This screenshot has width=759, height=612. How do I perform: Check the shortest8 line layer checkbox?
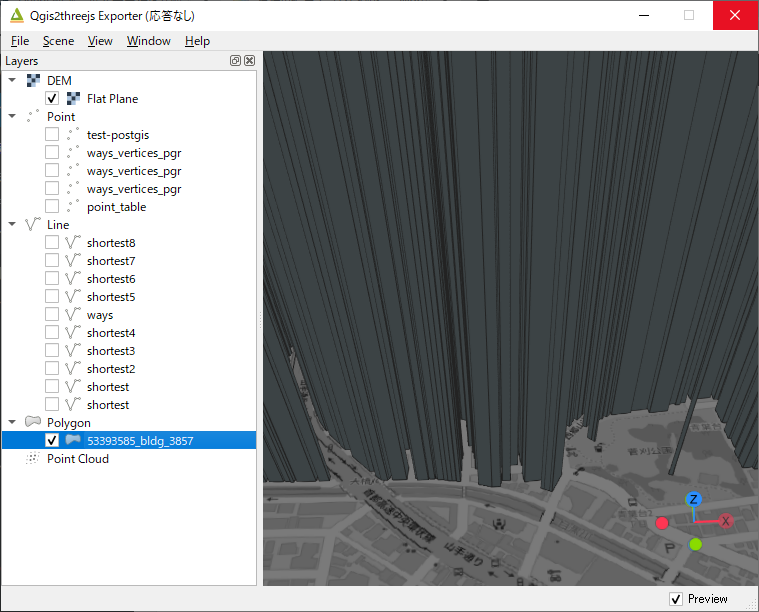tap(52, 243)
